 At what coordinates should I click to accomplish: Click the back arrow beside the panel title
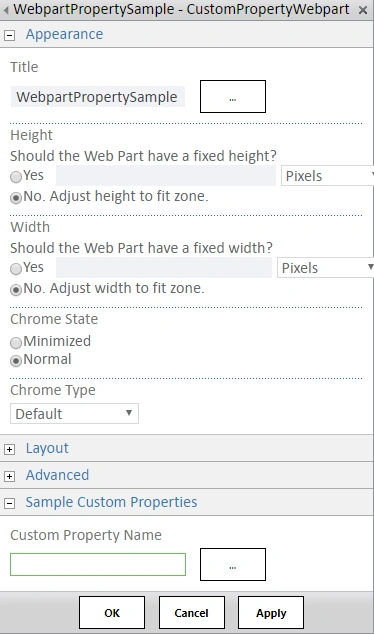6,10
